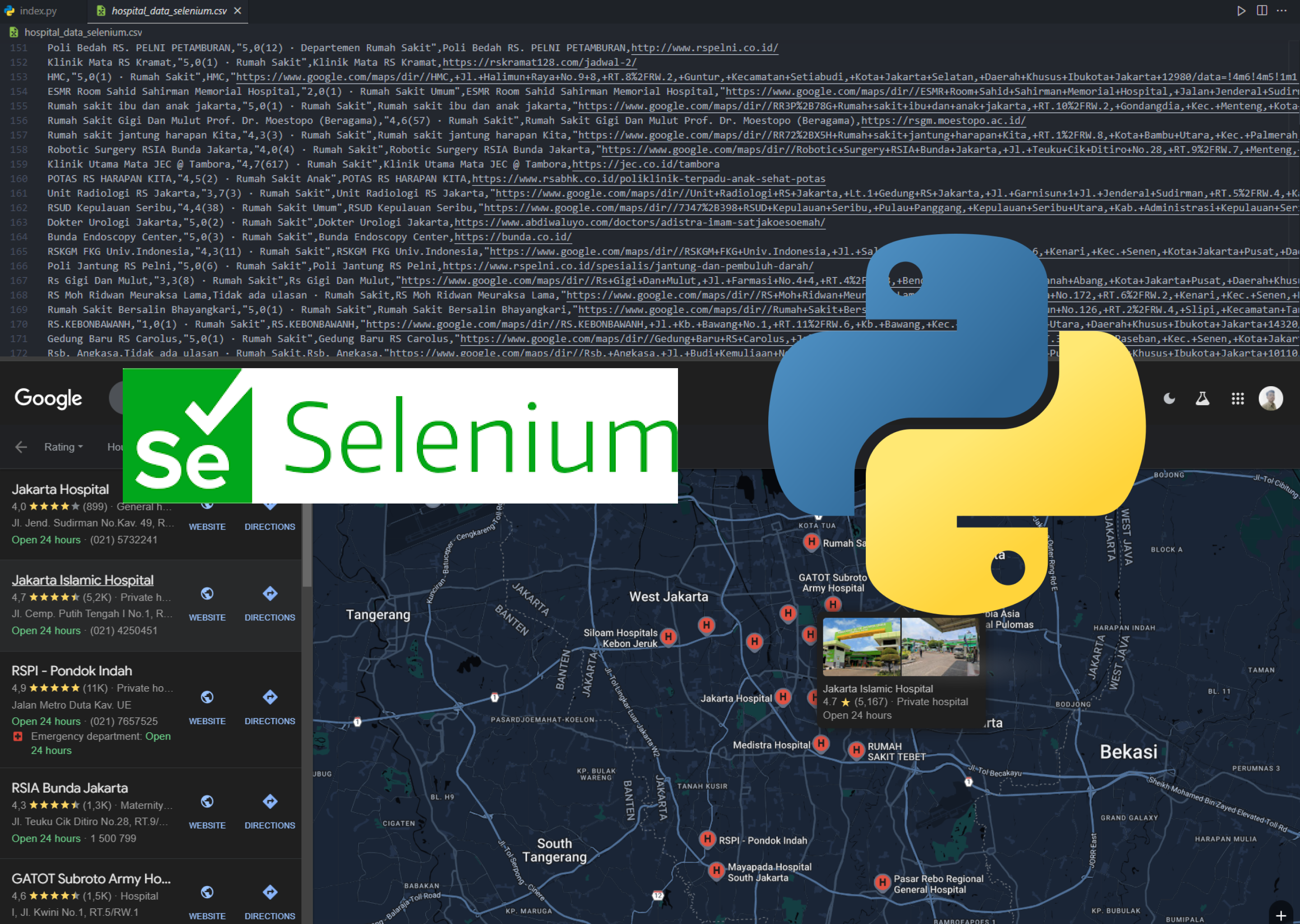Viewport: 1300px width, 924px height.
Task: Close the hospital_data_selenium.csv tab
Action: [238, 11]
